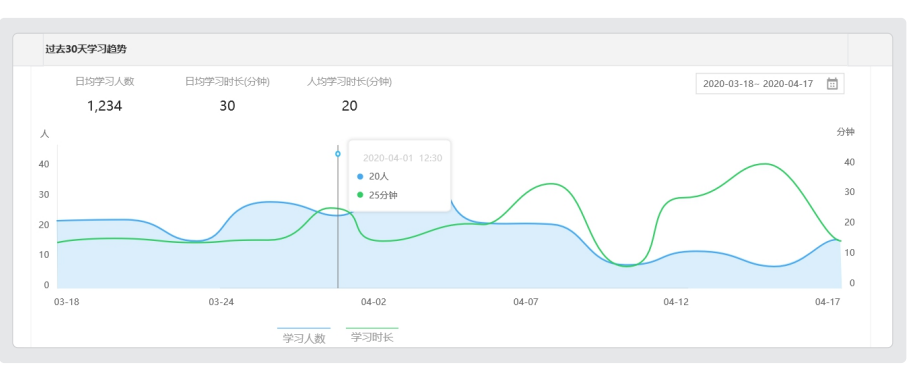This screenshot has height=381, width=907.
Task: Click the 日均学习时长(分钟) value 30
Action: 227,106
